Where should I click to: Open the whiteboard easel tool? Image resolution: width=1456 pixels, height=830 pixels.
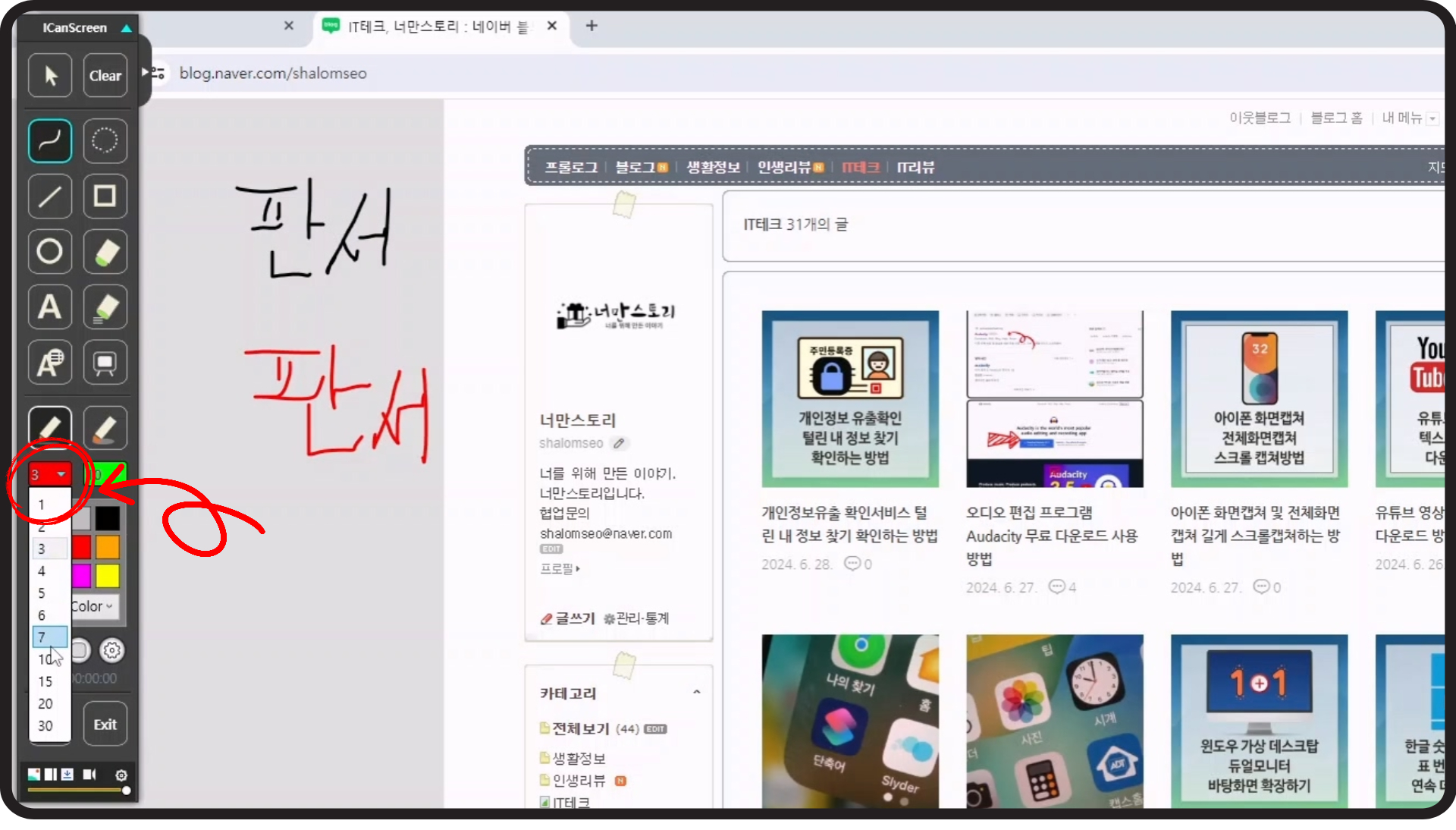[x=105, y=363]
